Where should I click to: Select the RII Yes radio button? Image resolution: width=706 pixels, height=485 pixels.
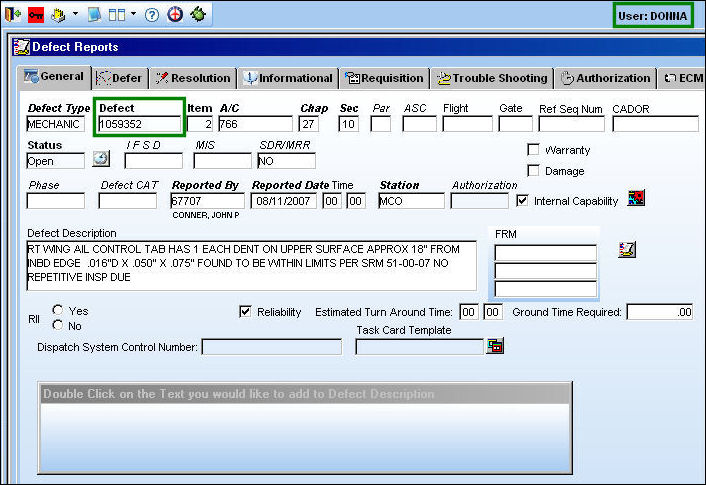click(x=58, y=310)
